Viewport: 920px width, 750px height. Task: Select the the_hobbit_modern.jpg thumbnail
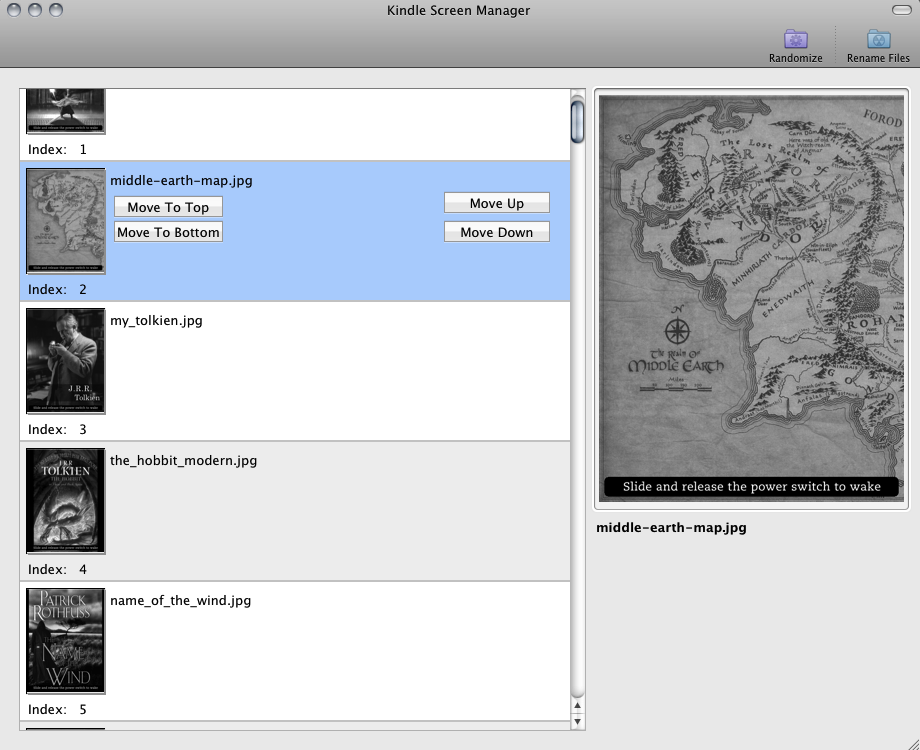[x=66, y=501]
